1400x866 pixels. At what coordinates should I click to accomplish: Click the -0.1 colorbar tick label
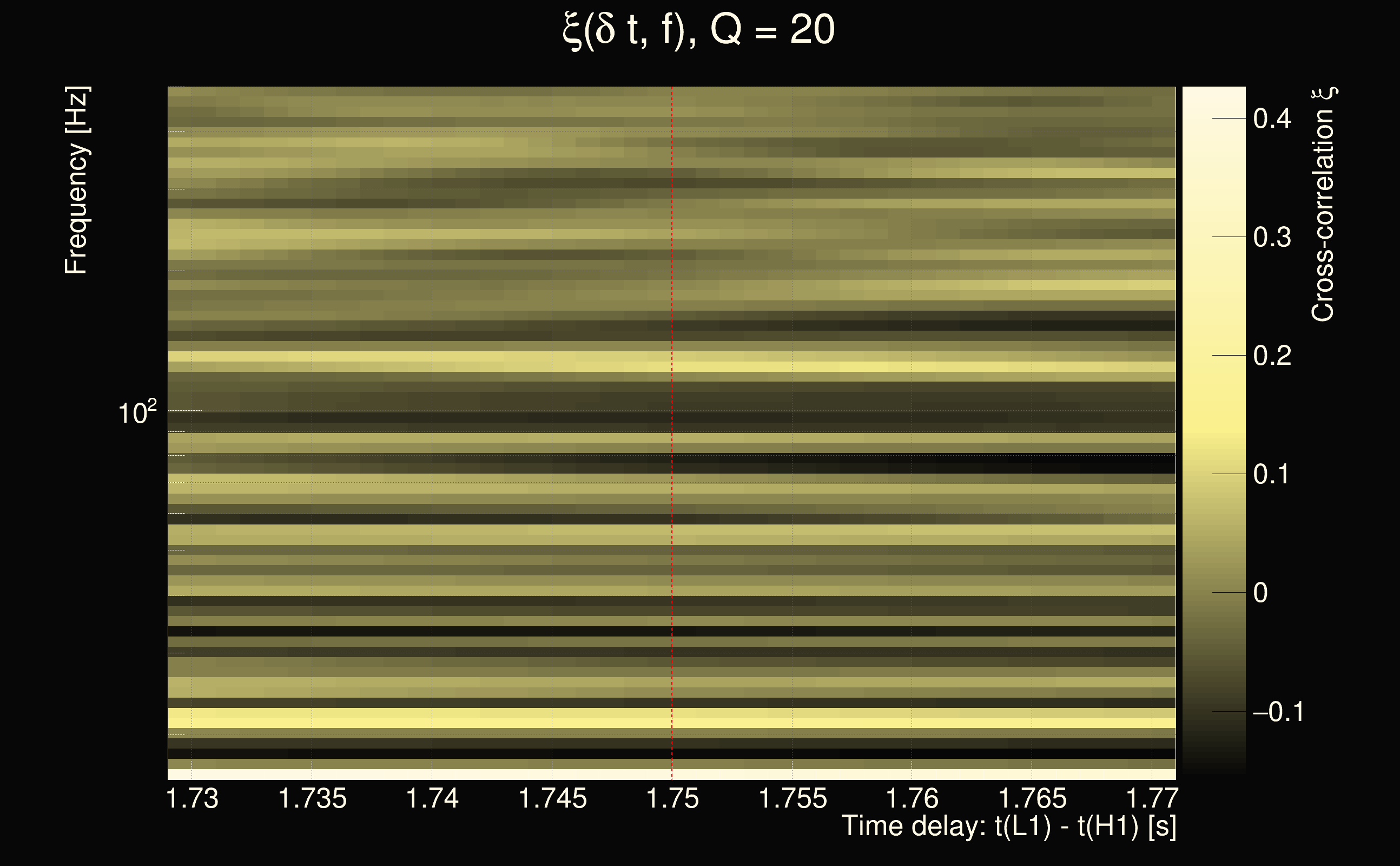[x=1278, y=712]
